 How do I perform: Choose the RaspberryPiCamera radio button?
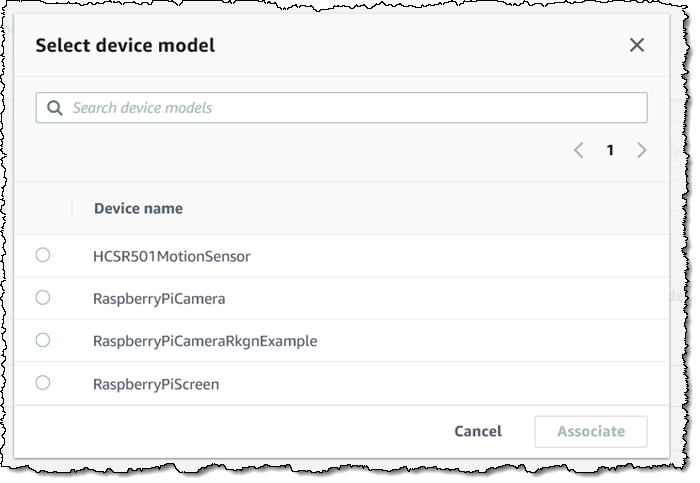coord(42,298)
